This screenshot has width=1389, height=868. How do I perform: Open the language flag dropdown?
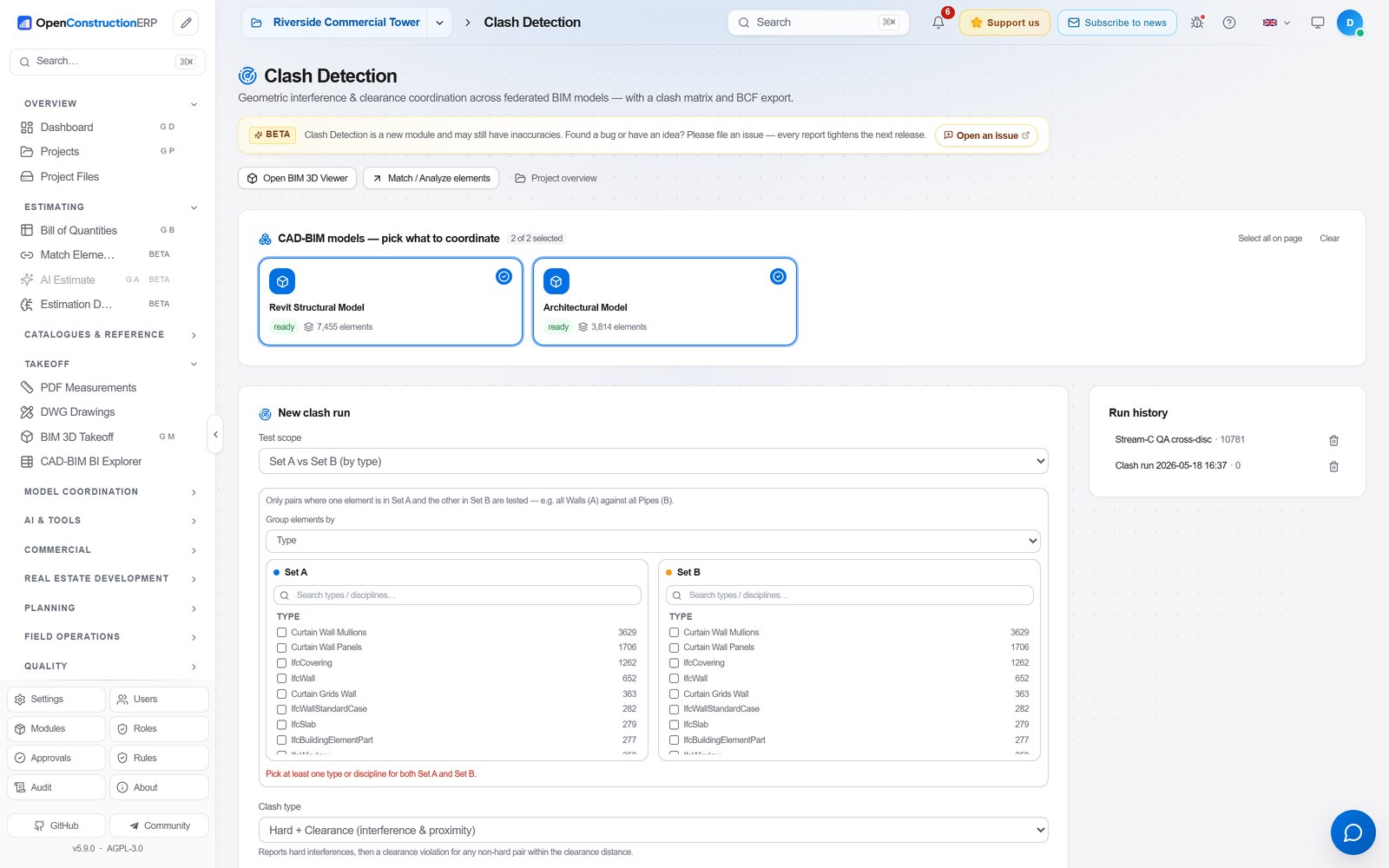1276,23
